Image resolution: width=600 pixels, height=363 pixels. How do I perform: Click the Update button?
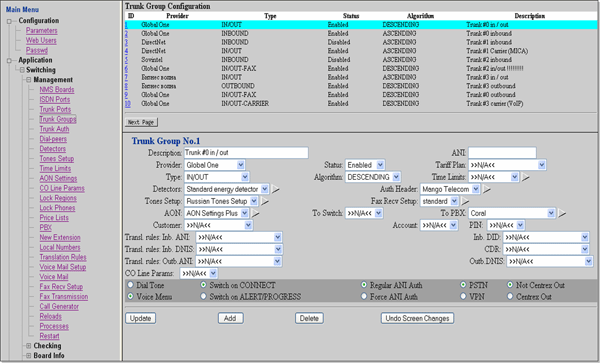click(140, 318)
